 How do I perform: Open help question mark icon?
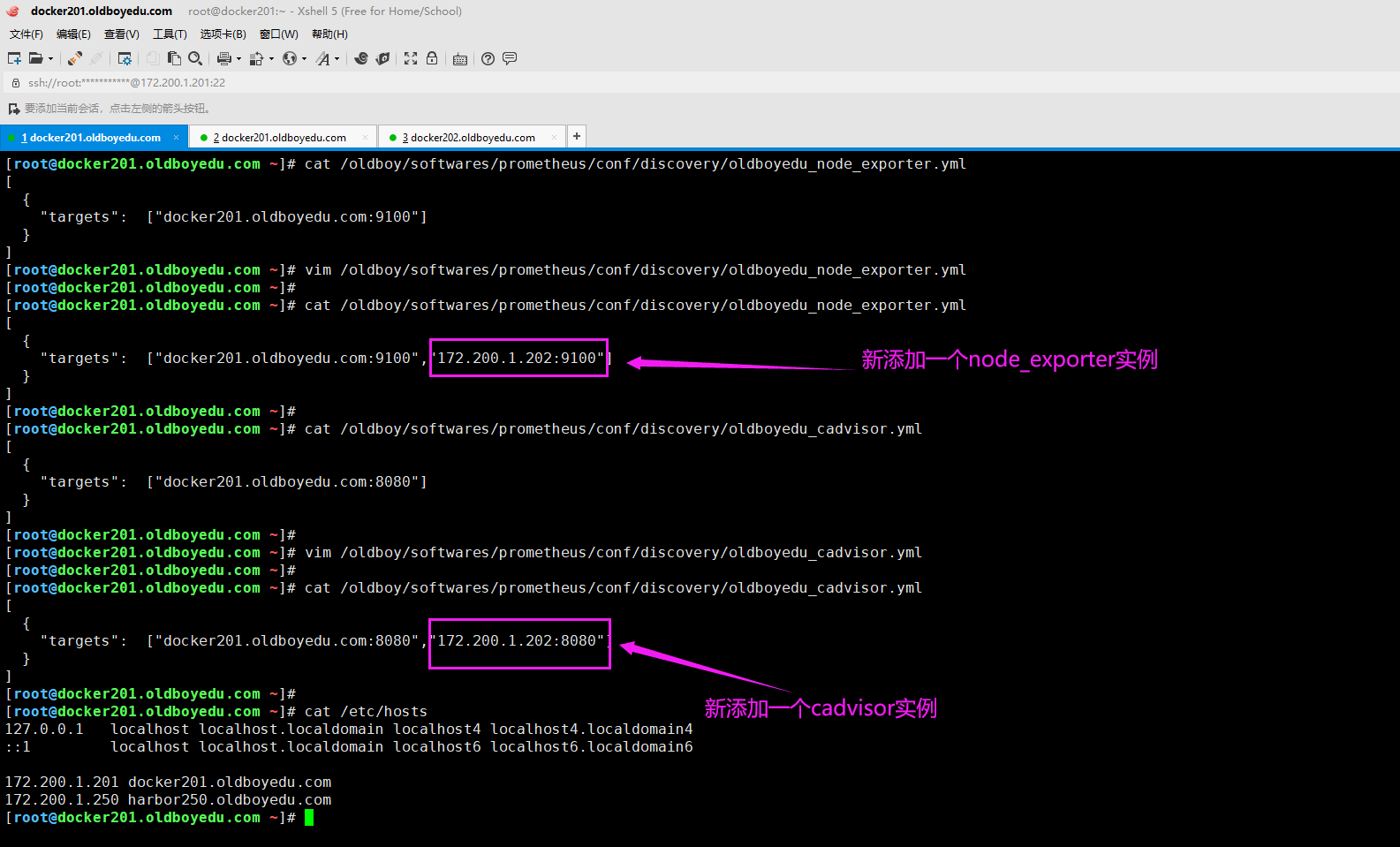[488, 58]
